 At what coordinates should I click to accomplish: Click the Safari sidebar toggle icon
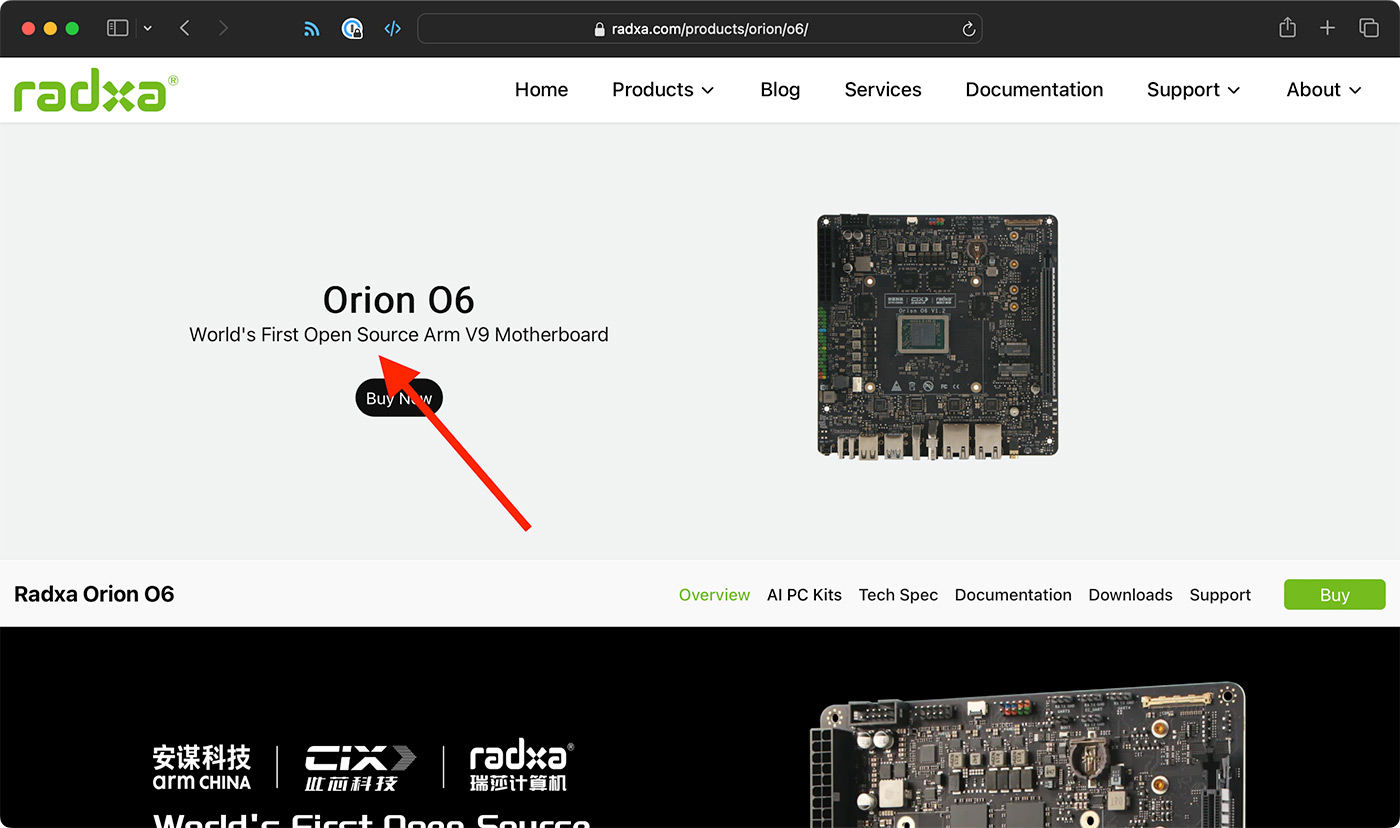[x=118, y=28]
